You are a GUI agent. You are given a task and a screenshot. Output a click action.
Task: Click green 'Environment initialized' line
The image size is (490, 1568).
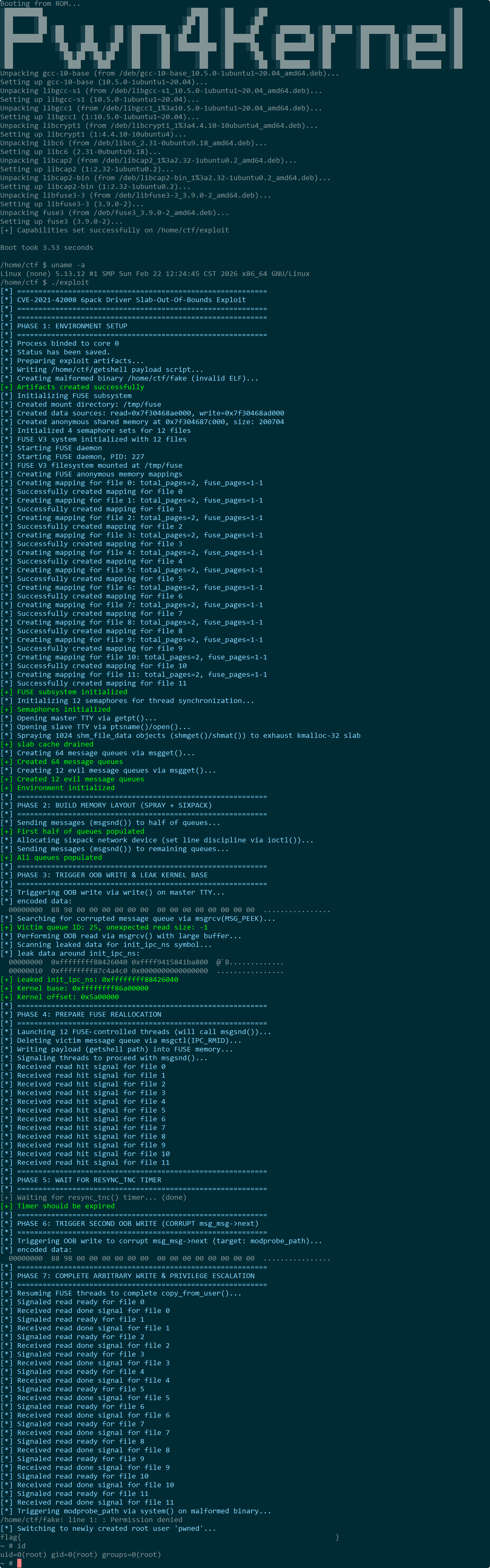coord(57,788)
